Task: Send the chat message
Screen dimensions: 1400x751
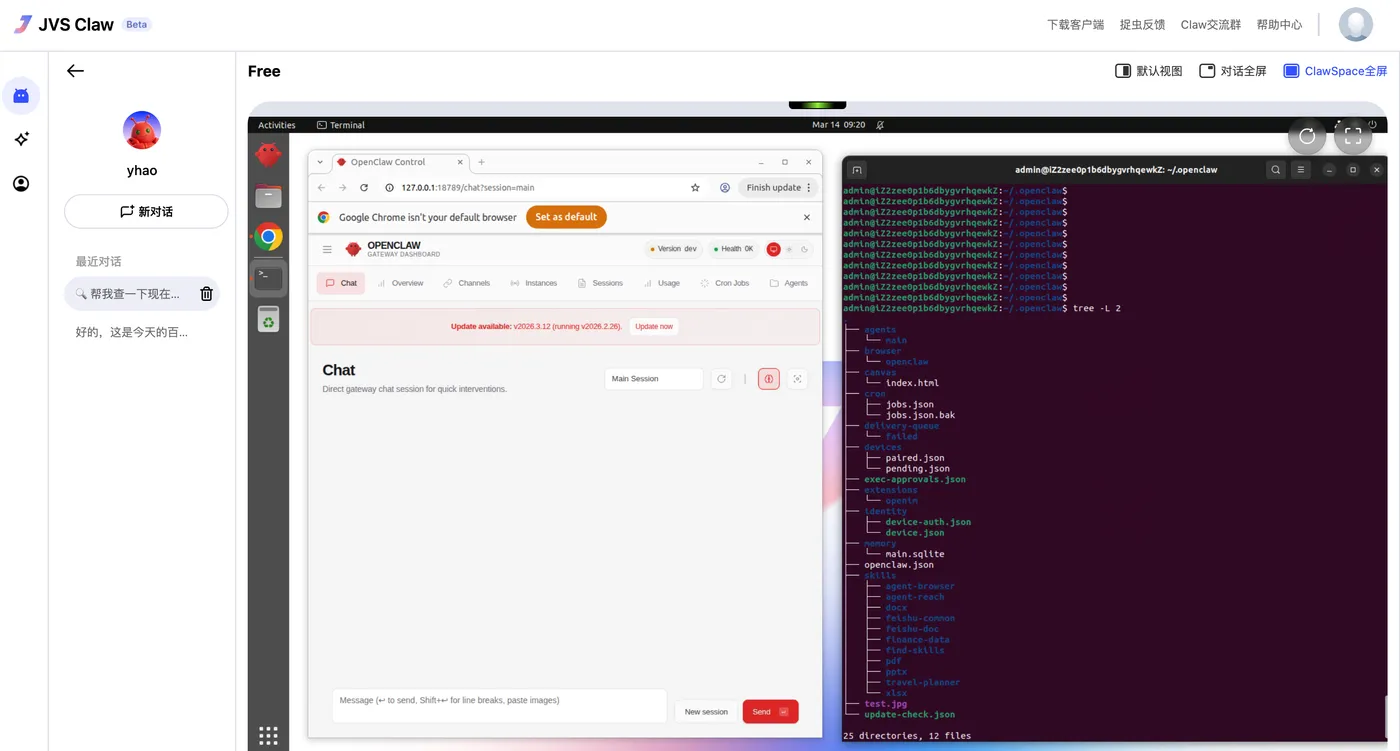Action: (x=770, y=712)
